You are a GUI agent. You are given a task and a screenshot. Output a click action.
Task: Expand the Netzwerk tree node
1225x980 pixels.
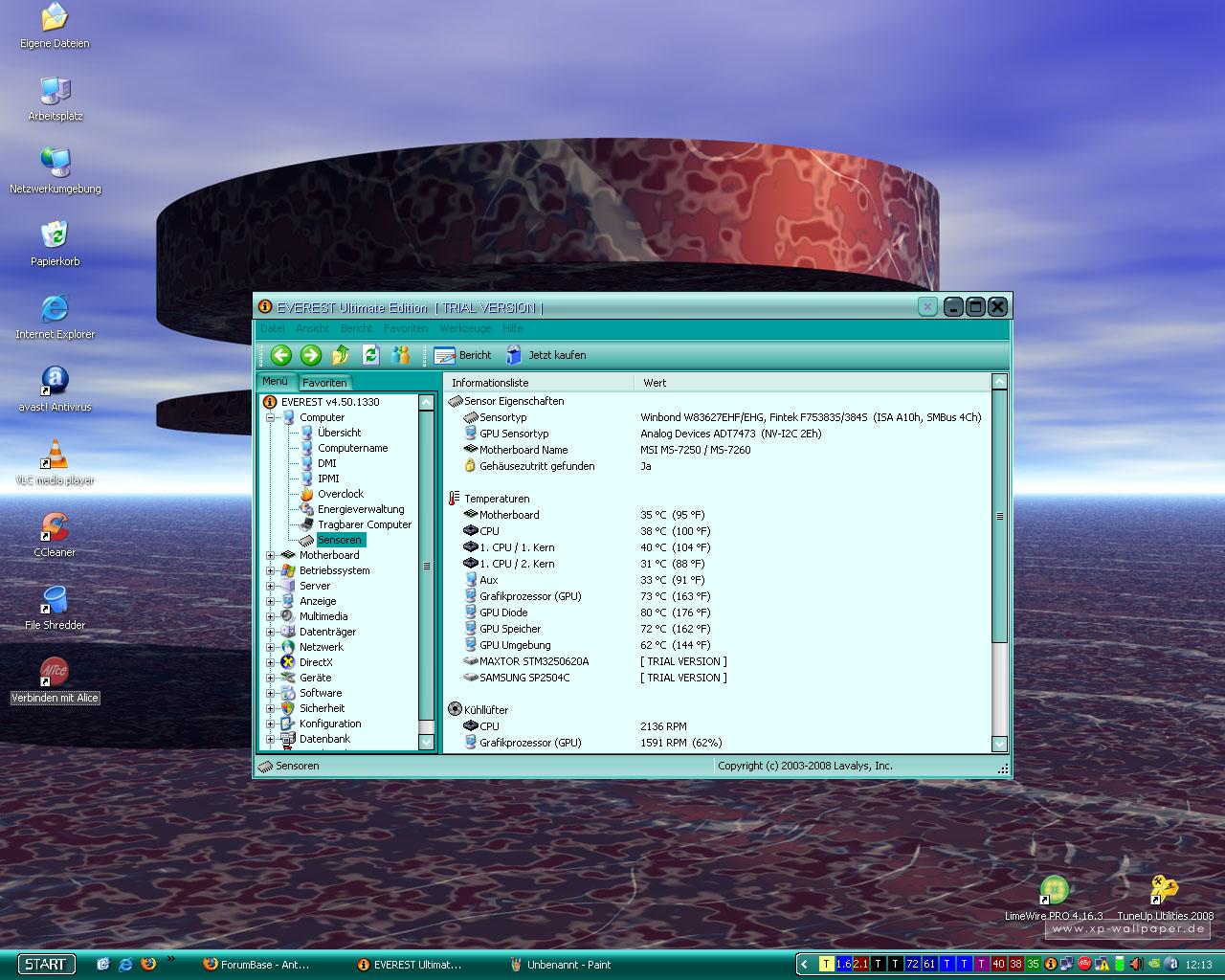tap(270, 647)
